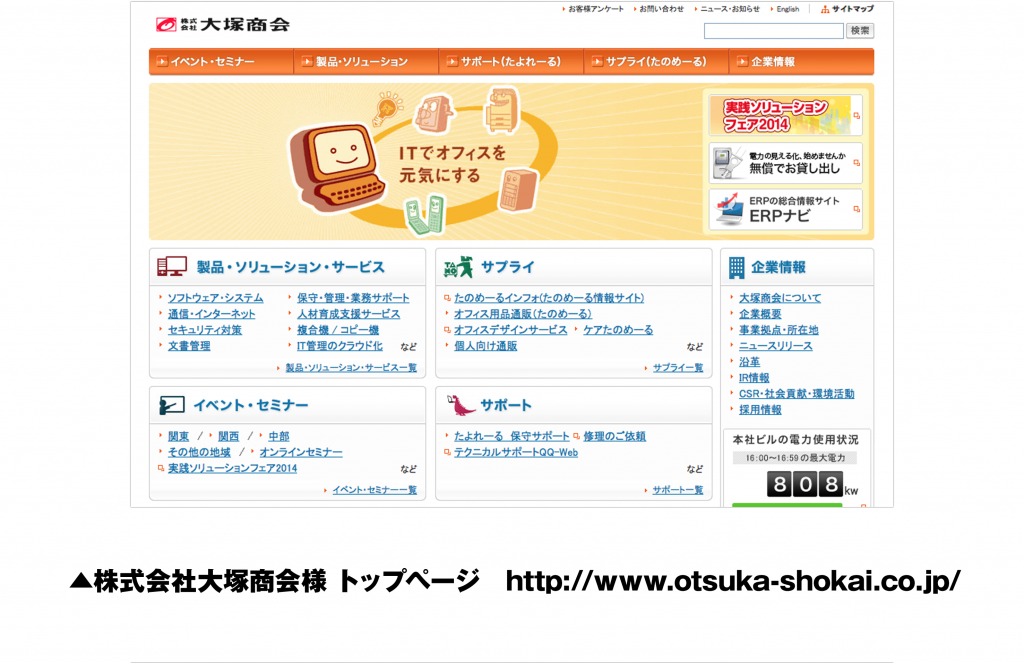Open 修理のご依頼 link
Viewport: 1024px width, 663px height.
614,436
